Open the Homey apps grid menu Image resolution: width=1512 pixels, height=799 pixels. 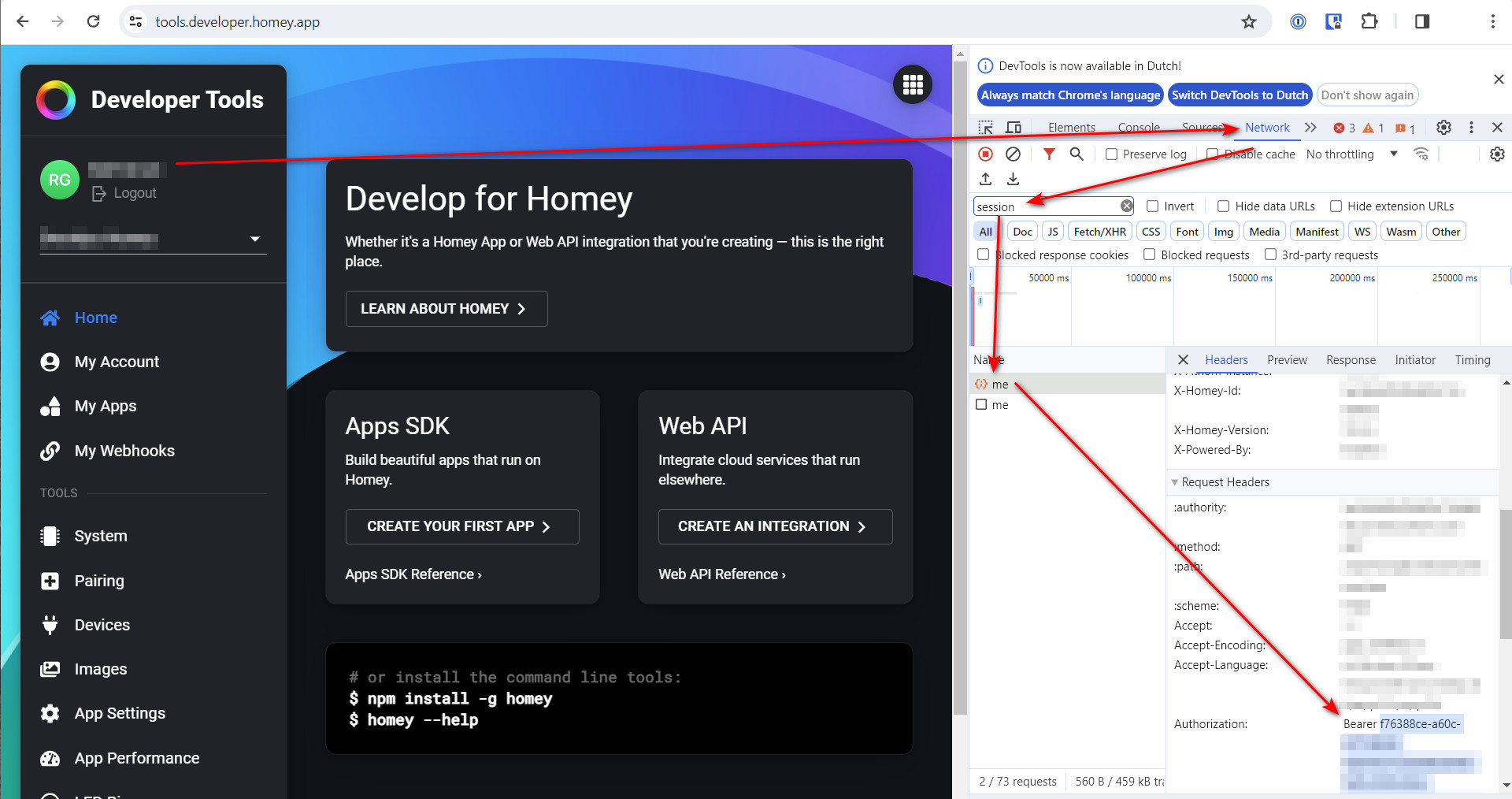point(913,84)
